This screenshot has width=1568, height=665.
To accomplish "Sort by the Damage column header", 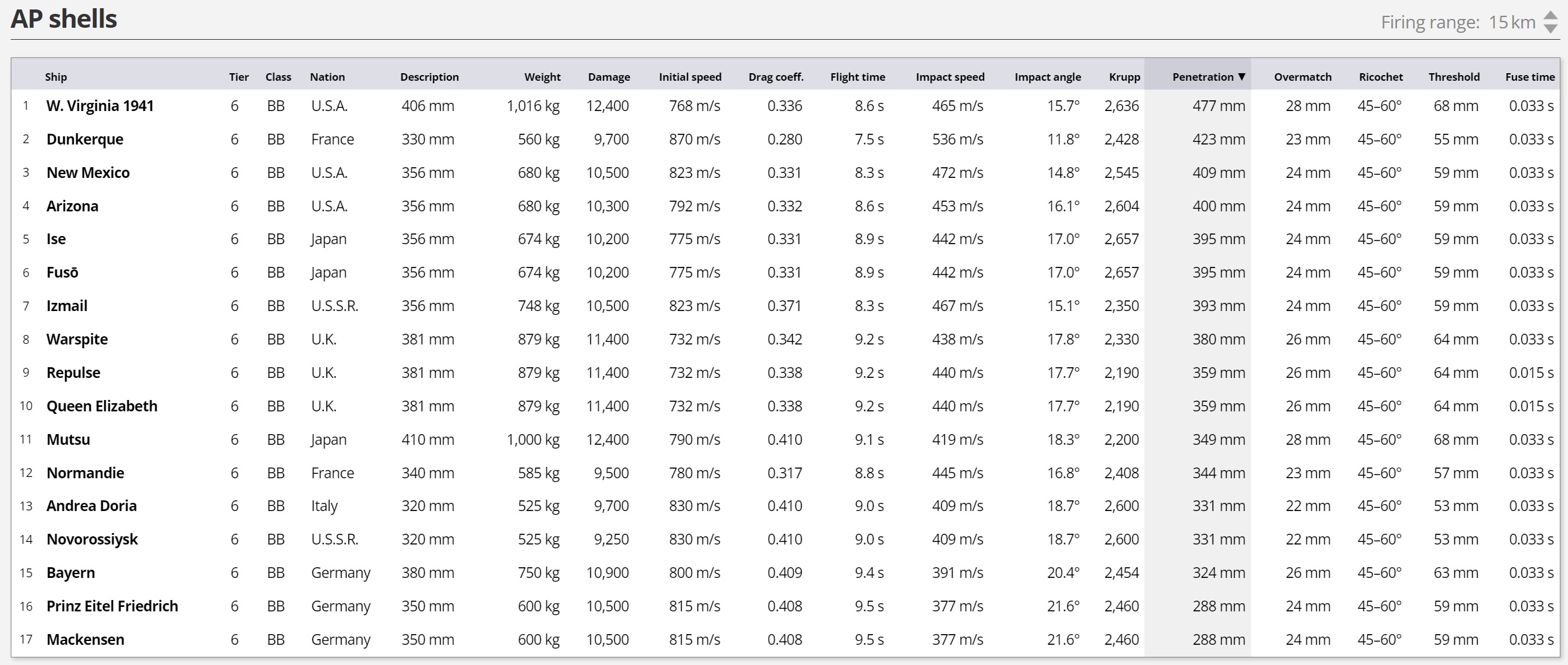I will point(609,77).
